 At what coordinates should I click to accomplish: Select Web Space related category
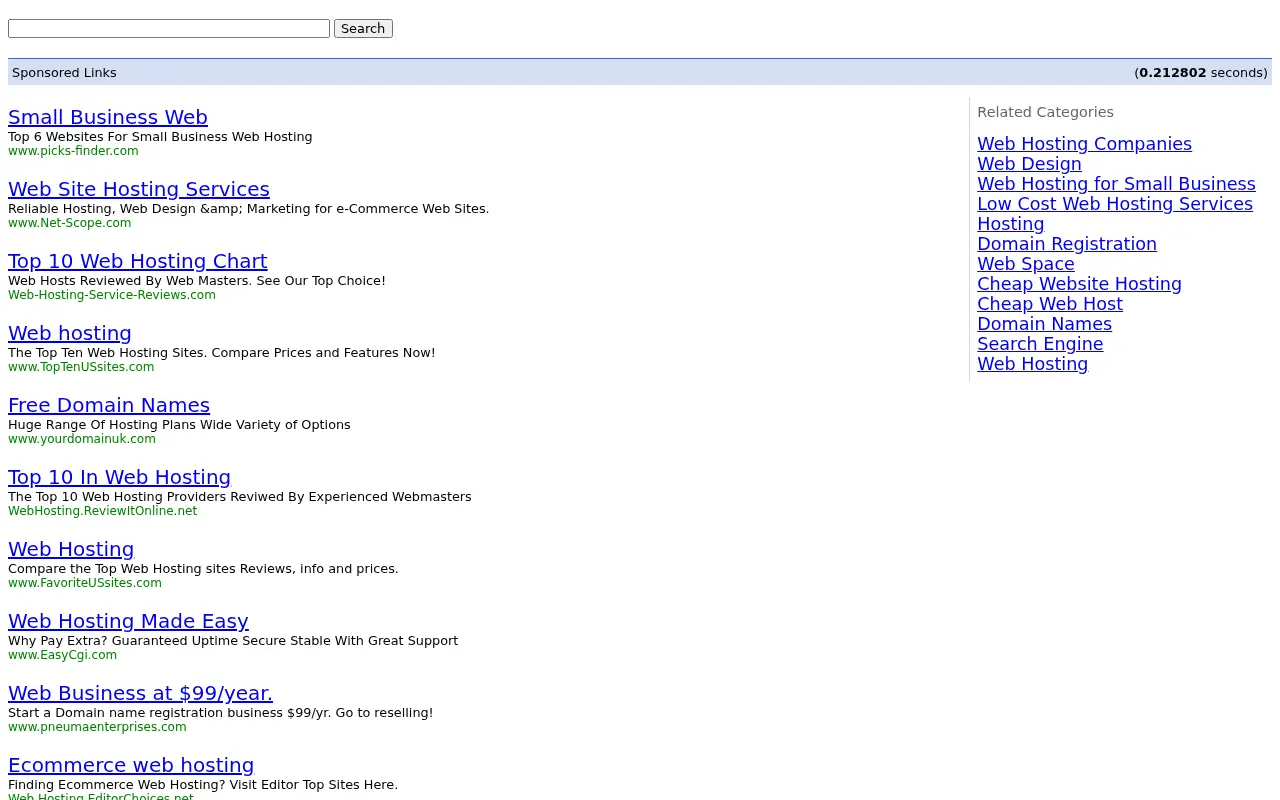1026,264
